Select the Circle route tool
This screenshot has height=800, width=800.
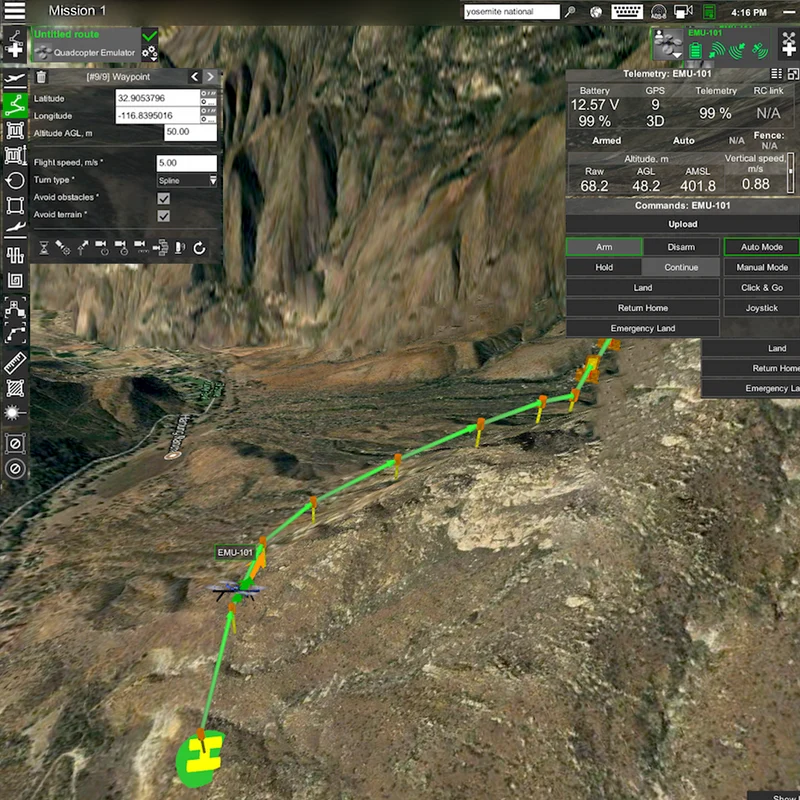click(x=15, y=181)
